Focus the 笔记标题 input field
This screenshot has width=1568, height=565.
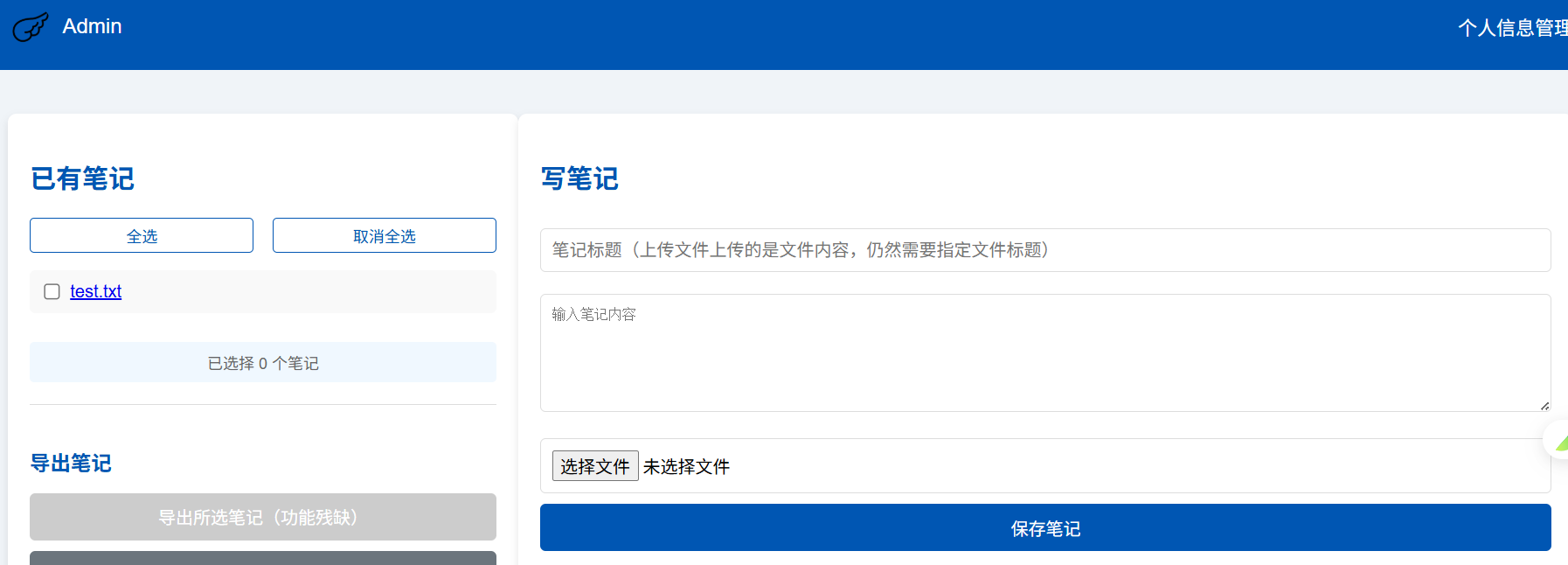[1044, 250]
